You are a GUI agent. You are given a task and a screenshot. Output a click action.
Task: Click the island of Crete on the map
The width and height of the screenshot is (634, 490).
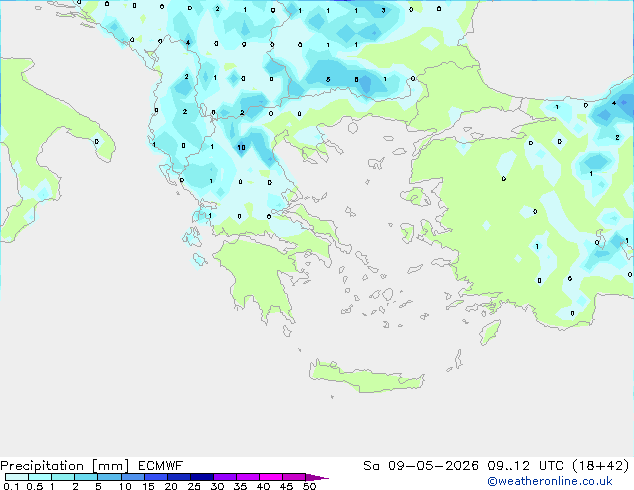pyautogui.click(x=366, y=377)
